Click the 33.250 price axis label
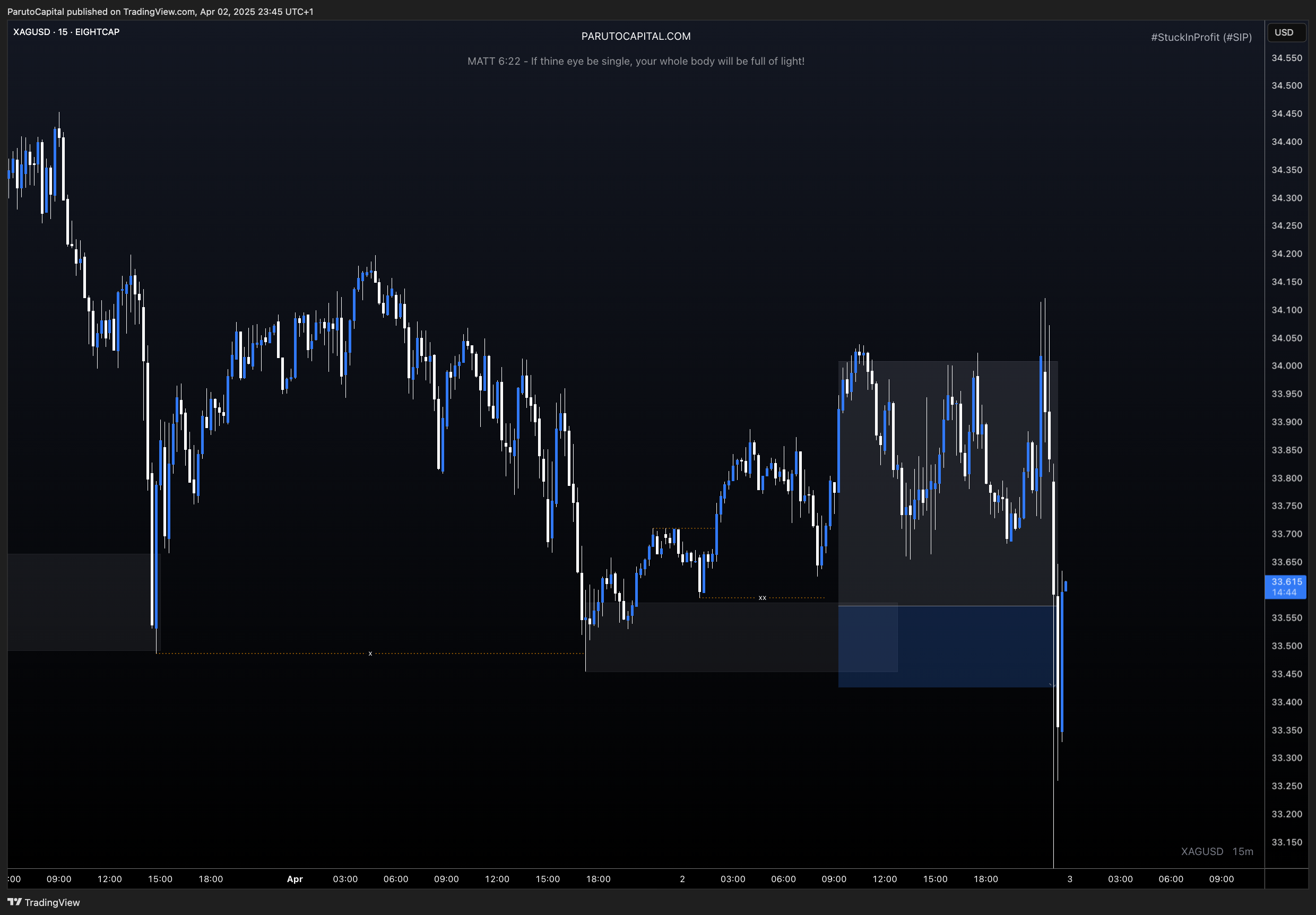Viewport: 1316px width, 915px height. point(1287,786)
